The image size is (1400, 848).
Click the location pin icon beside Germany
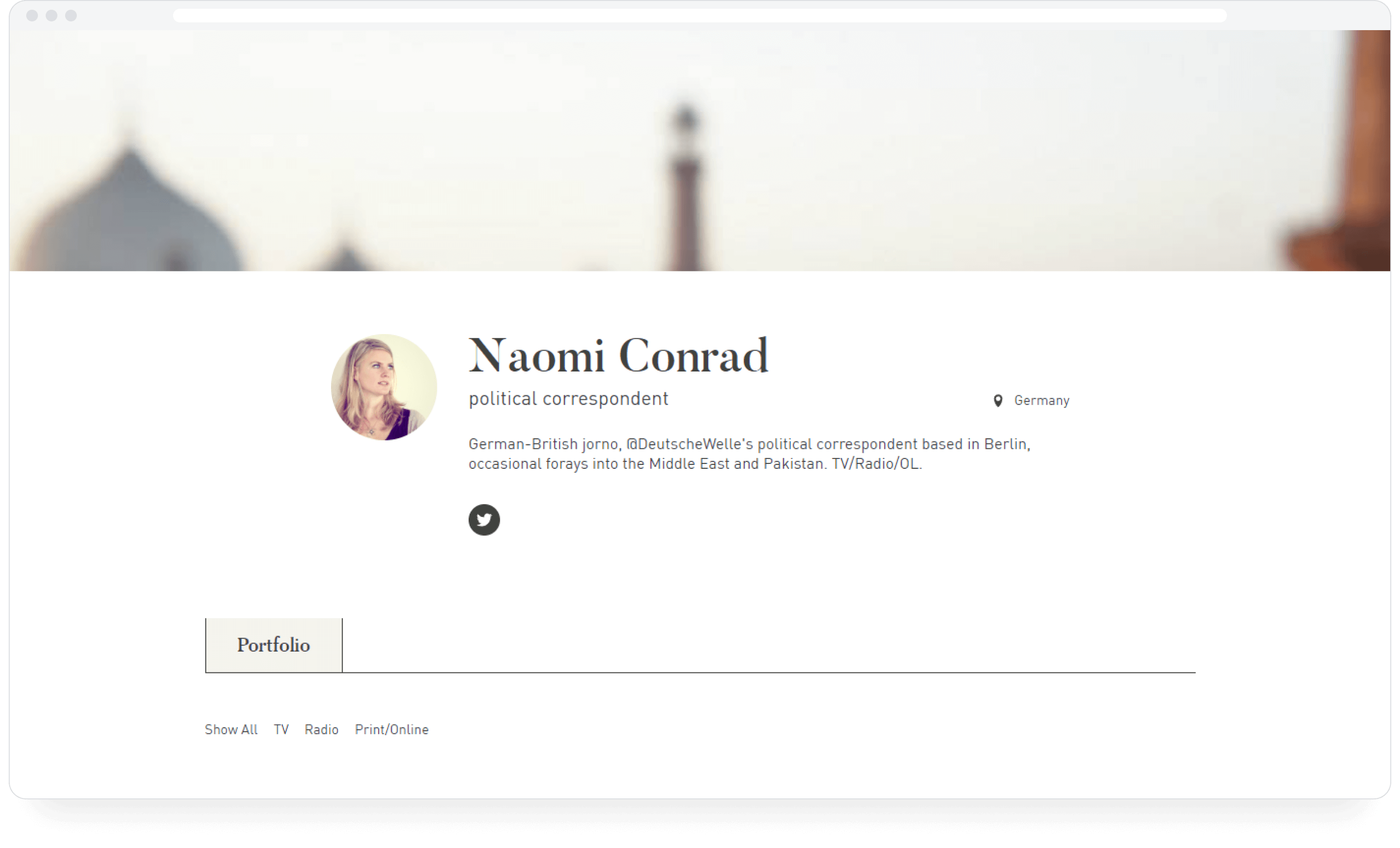click(x=997, y=401)
